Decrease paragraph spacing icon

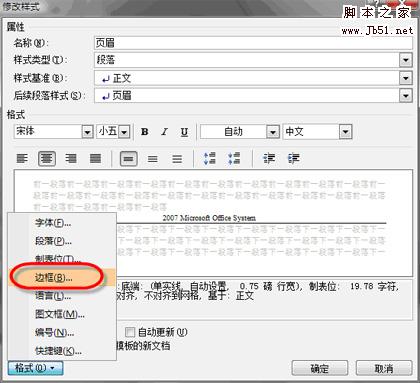click(x=234, y=158)
